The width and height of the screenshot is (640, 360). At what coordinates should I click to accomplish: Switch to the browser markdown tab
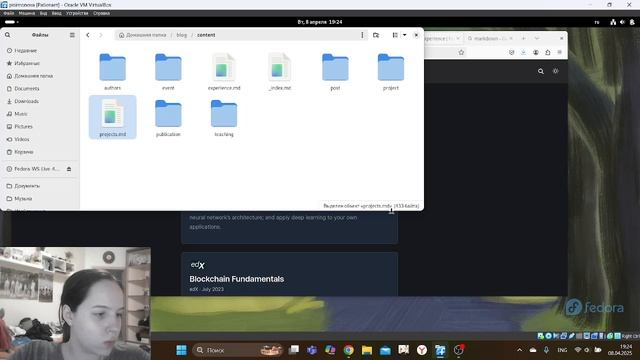point(490,38)
